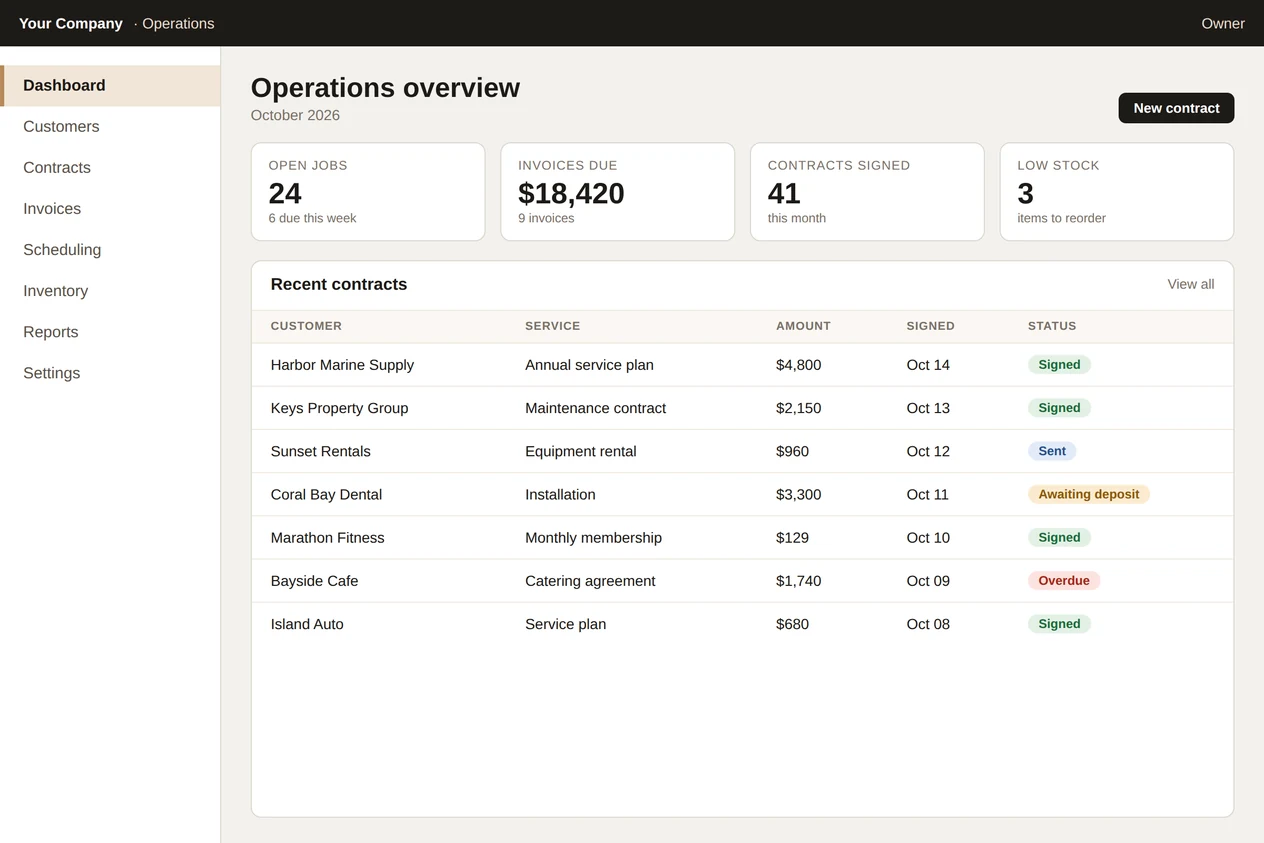Open Scheduling from the sidebar

pos(110,250)
